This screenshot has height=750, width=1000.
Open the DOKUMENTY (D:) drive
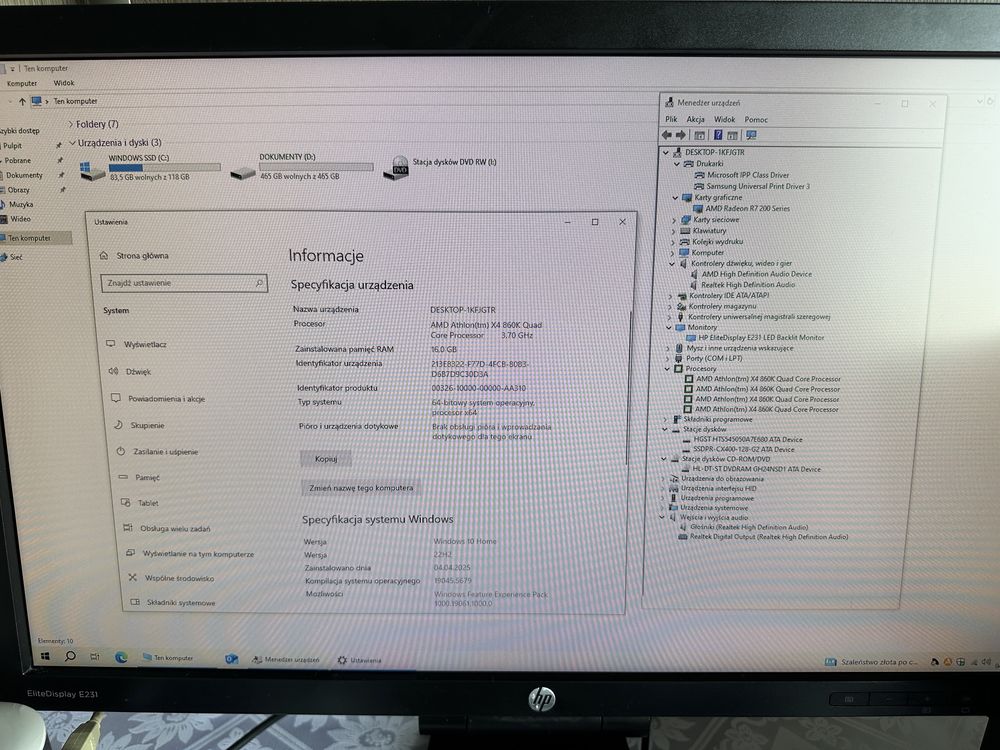click(301, 166)
